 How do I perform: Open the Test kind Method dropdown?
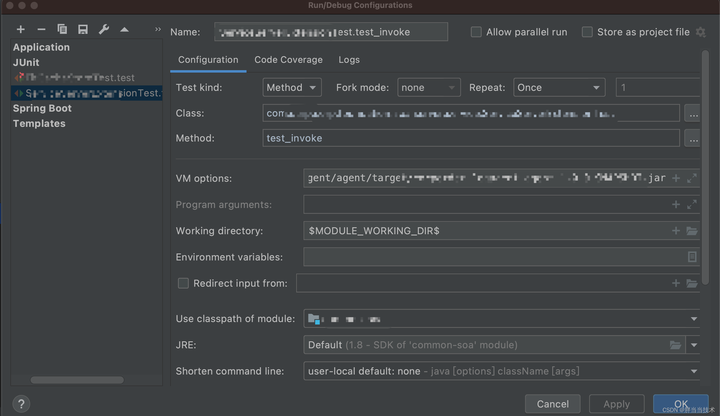point(292,88)
